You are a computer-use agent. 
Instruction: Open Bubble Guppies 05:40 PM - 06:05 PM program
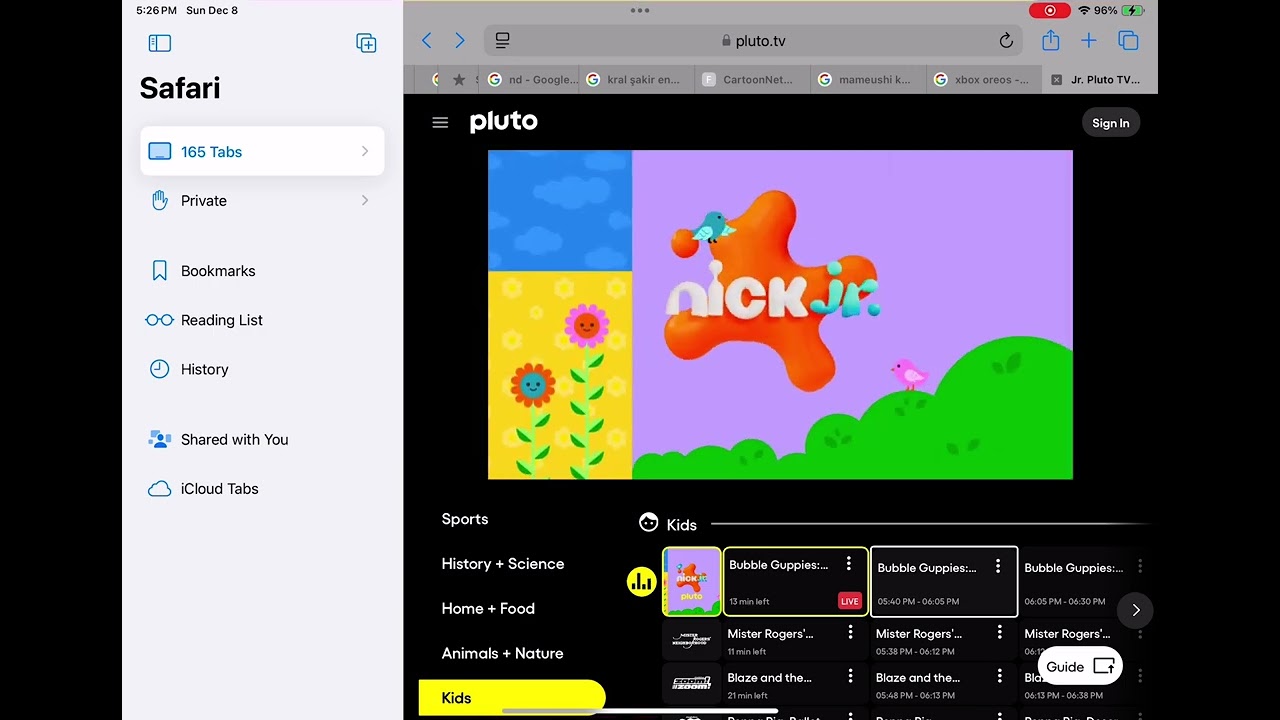(944, 581)
